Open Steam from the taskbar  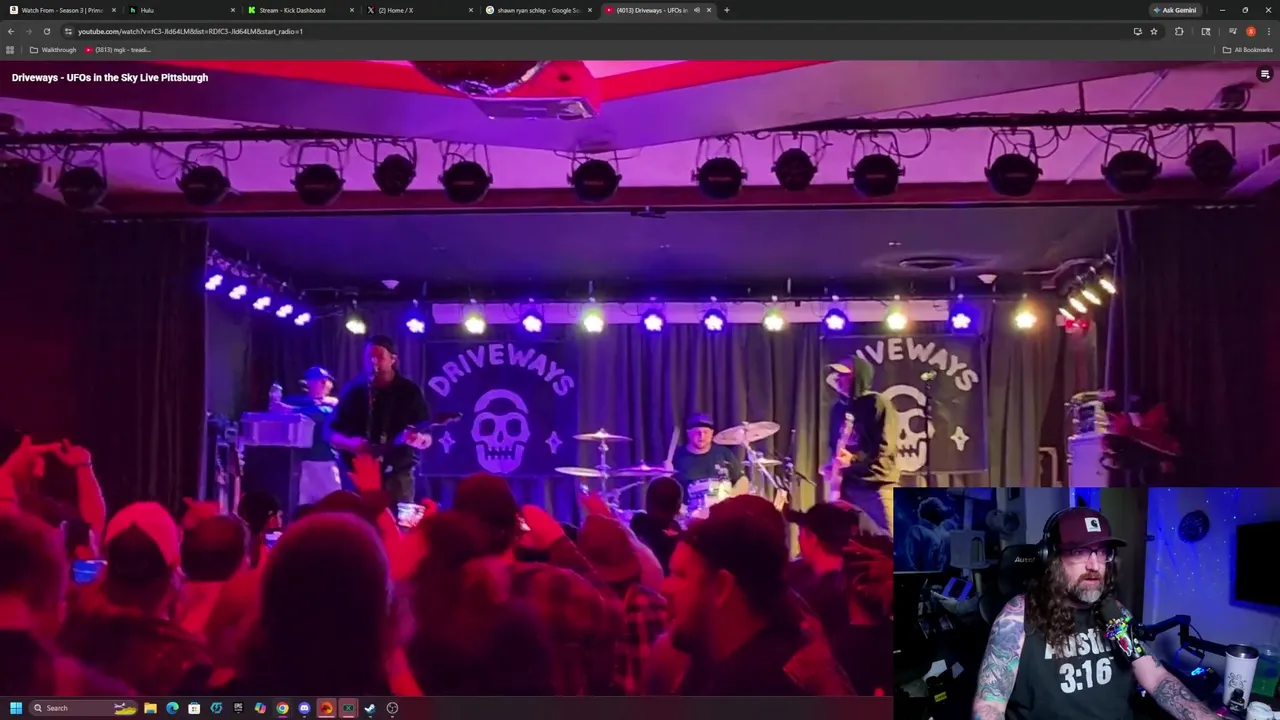(370, 708)
